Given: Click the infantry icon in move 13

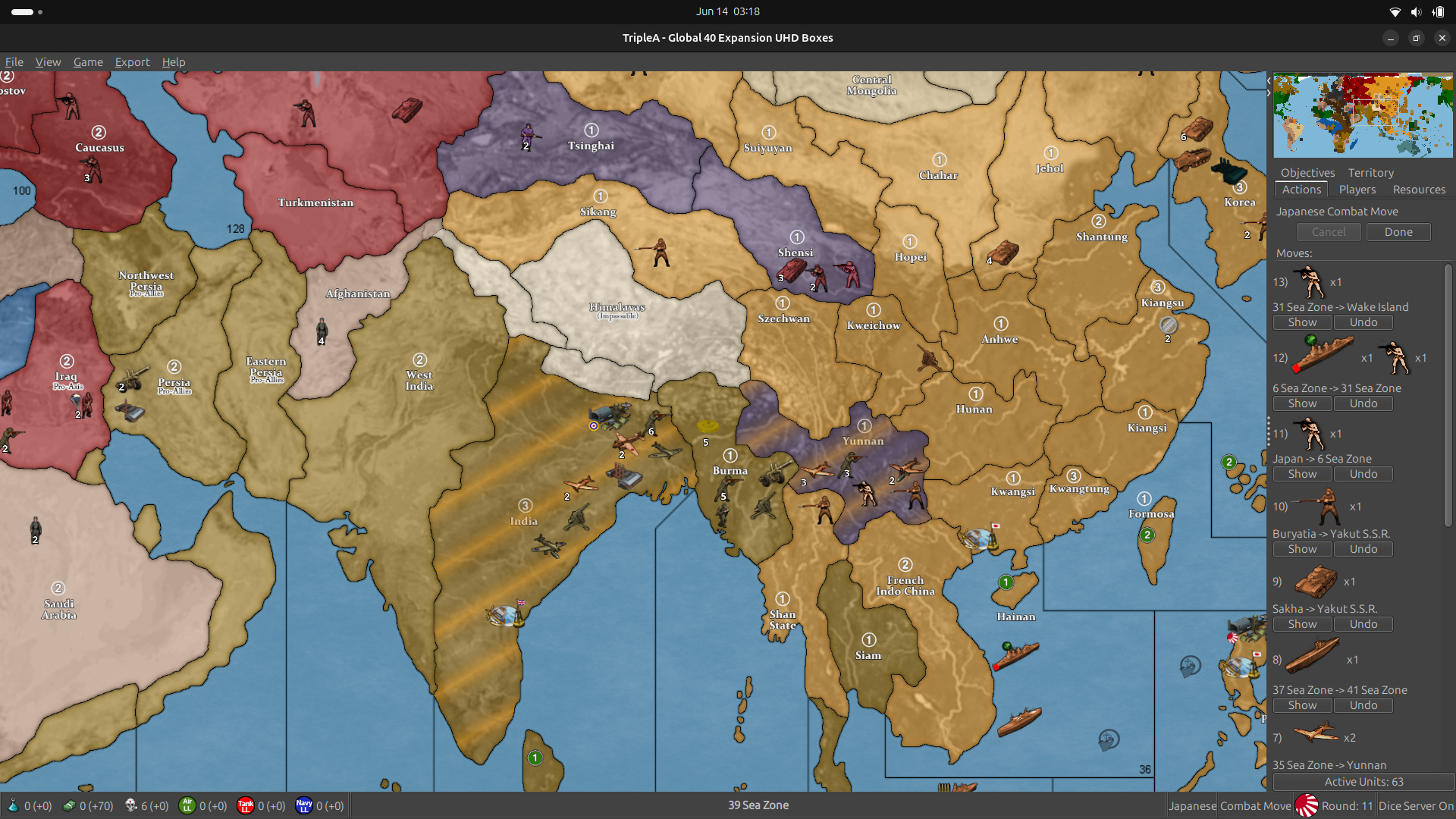Looking at the screenshot, I should point(1310,282).
